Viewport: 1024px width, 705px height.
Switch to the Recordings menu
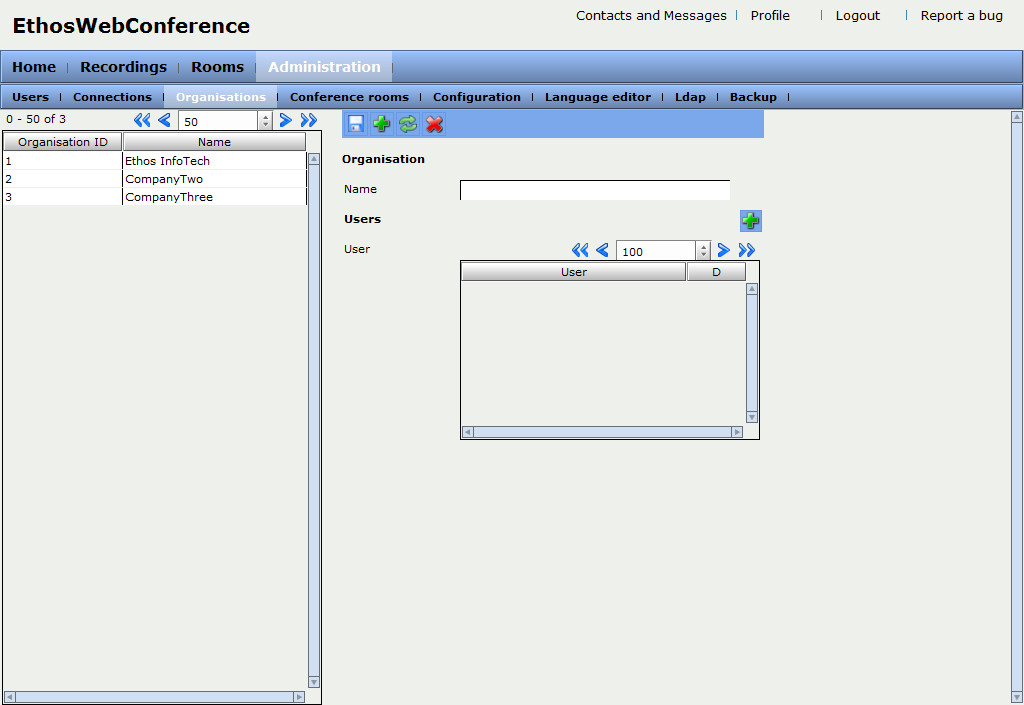pyautogui.click(x=123, y=67)
